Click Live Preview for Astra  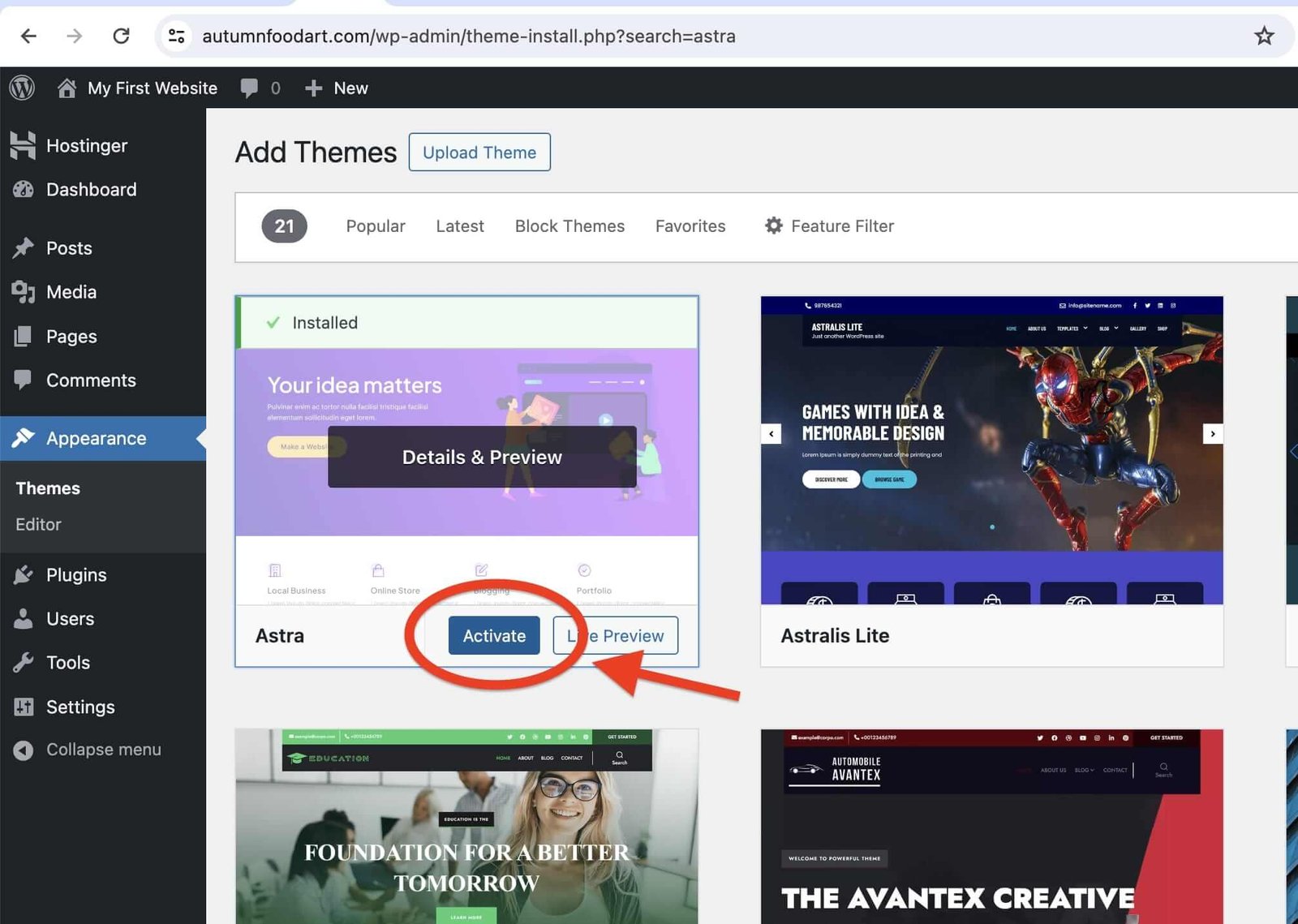[x=616, y=635]
